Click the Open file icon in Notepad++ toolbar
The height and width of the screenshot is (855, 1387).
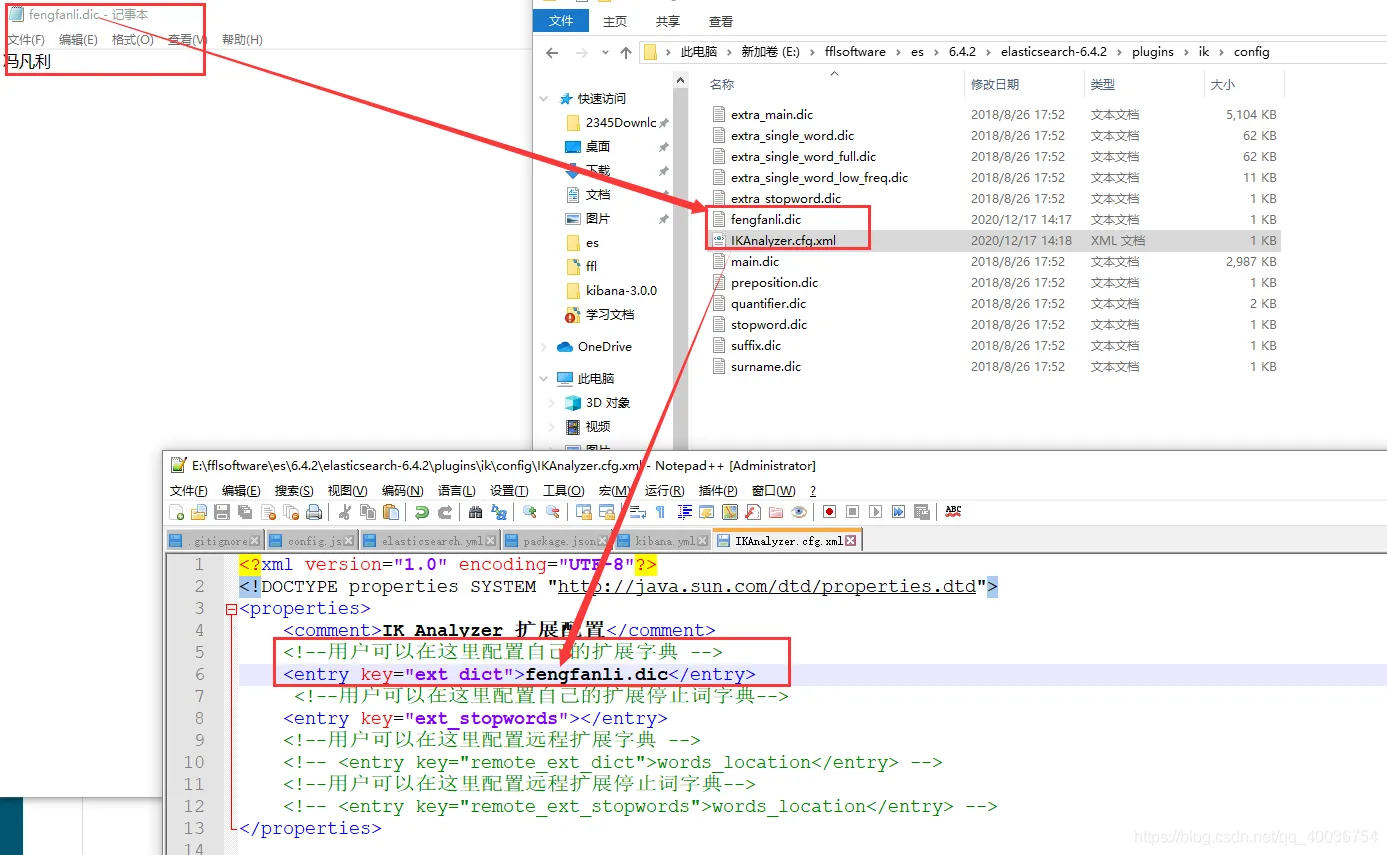[199, 512]
